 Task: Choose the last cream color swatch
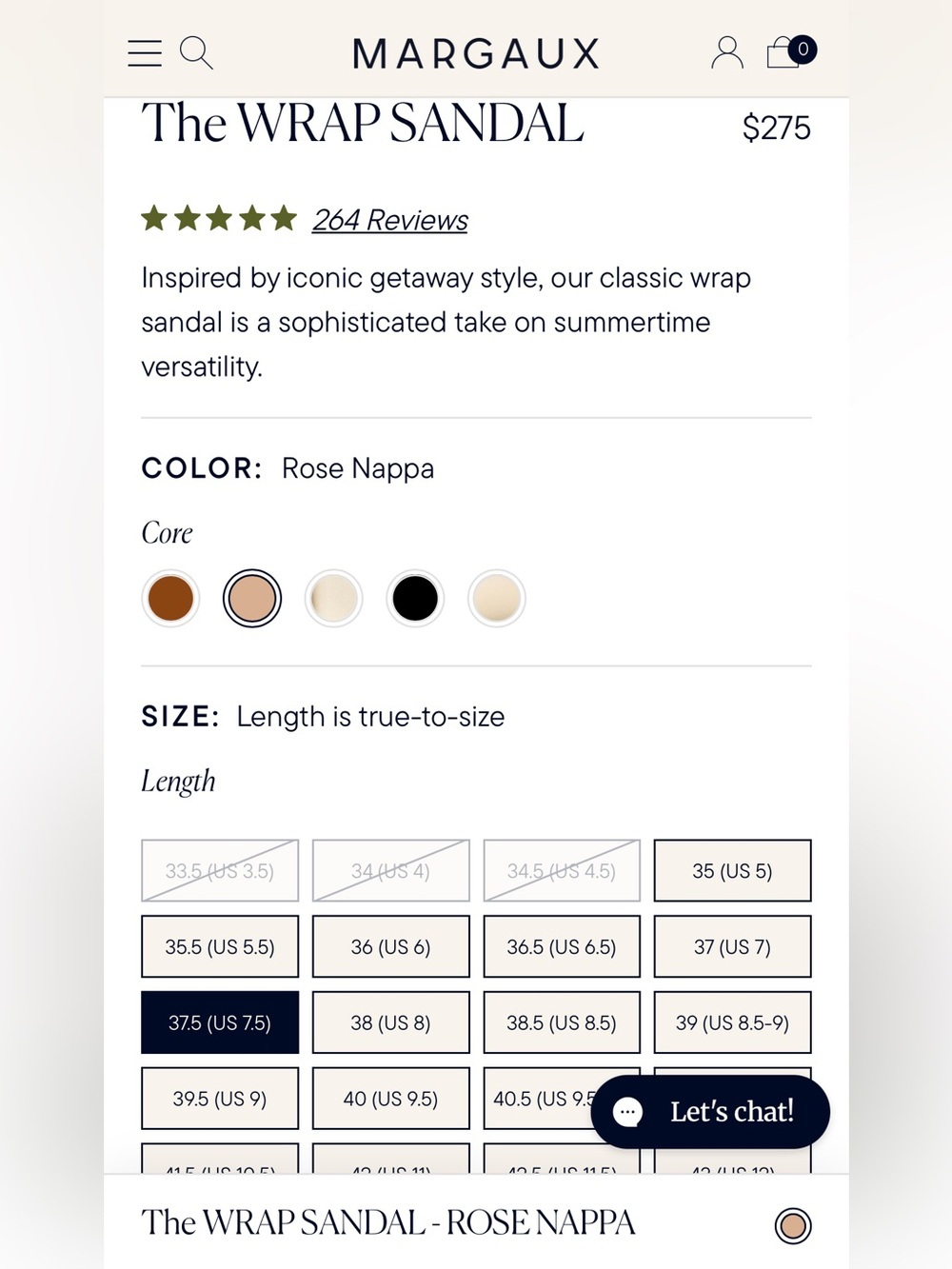[497, 599]
